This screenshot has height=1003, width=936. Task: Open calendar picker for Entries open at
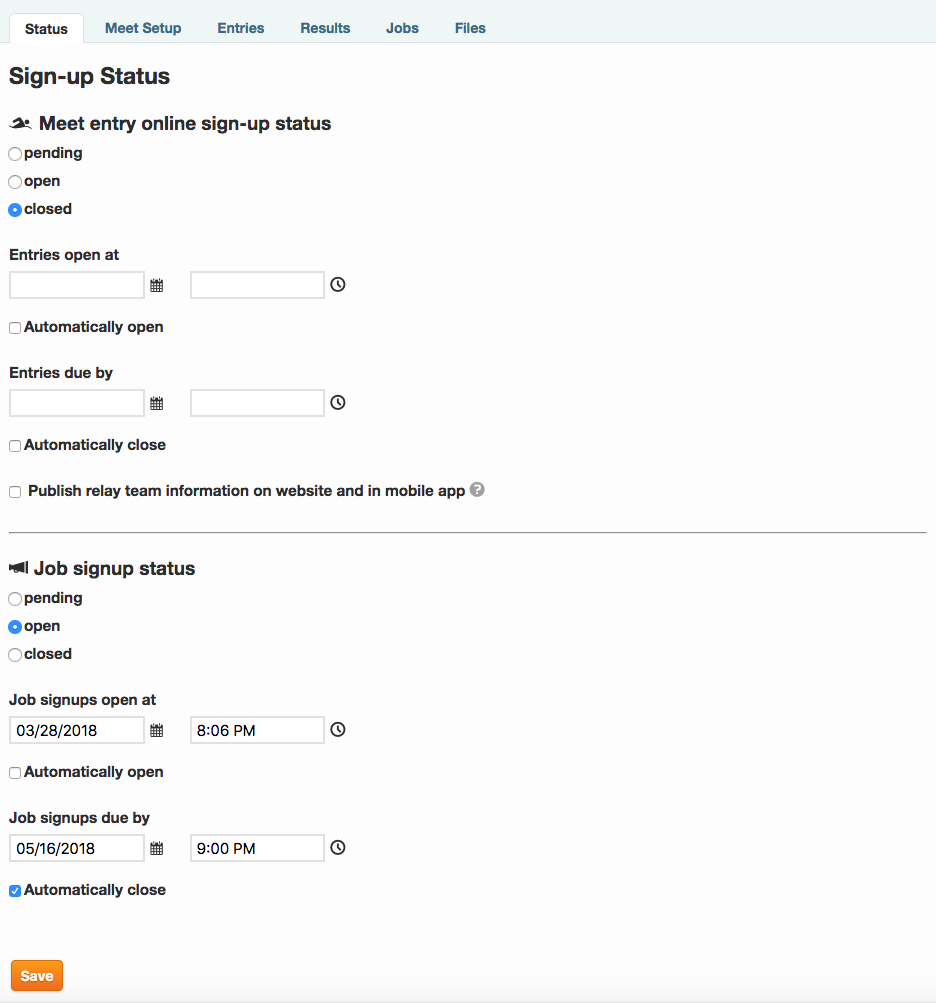coord(157,286)
